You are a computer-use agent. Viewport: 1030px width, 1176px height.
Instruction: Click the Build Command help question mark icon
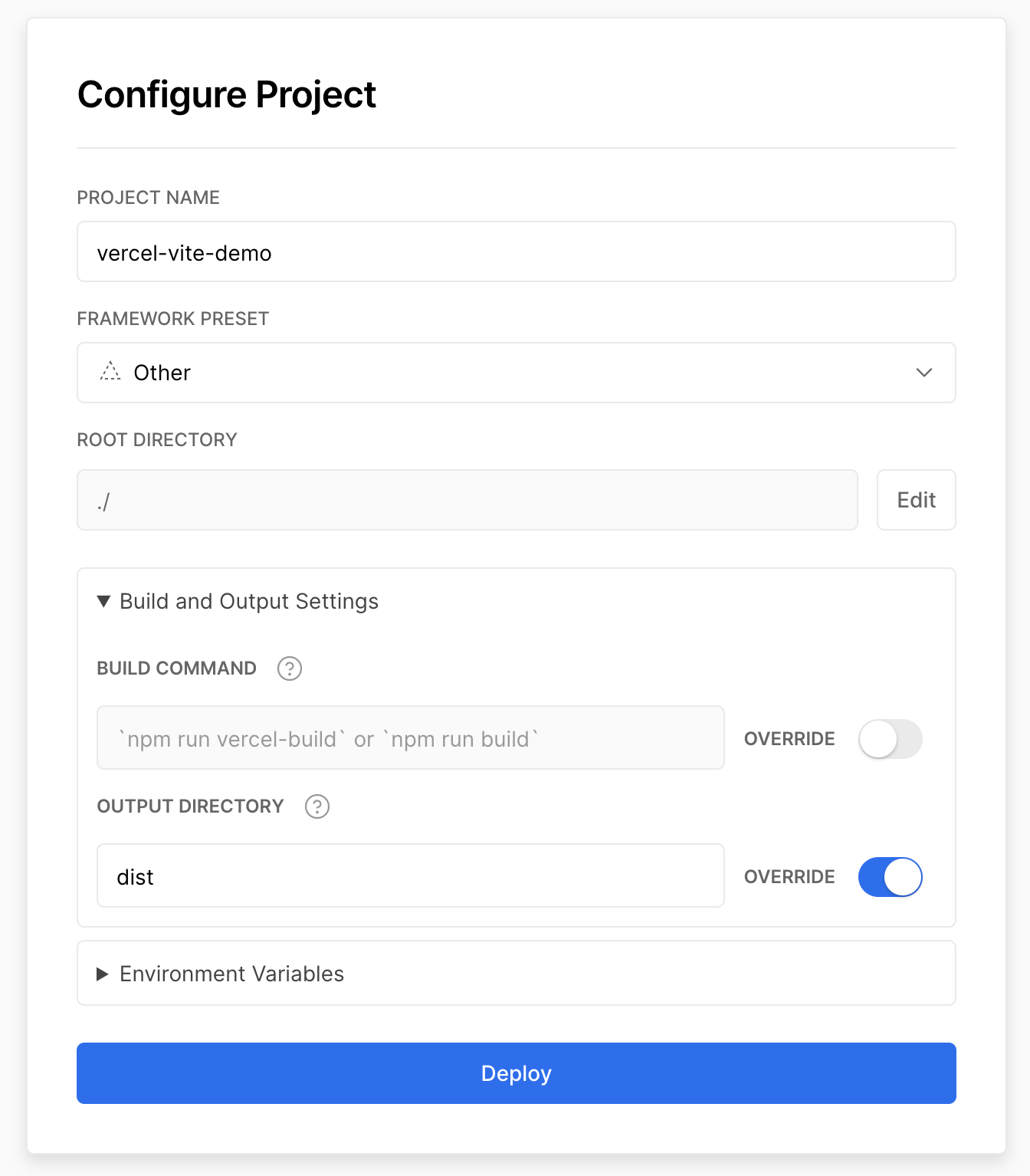pos(290,668)
